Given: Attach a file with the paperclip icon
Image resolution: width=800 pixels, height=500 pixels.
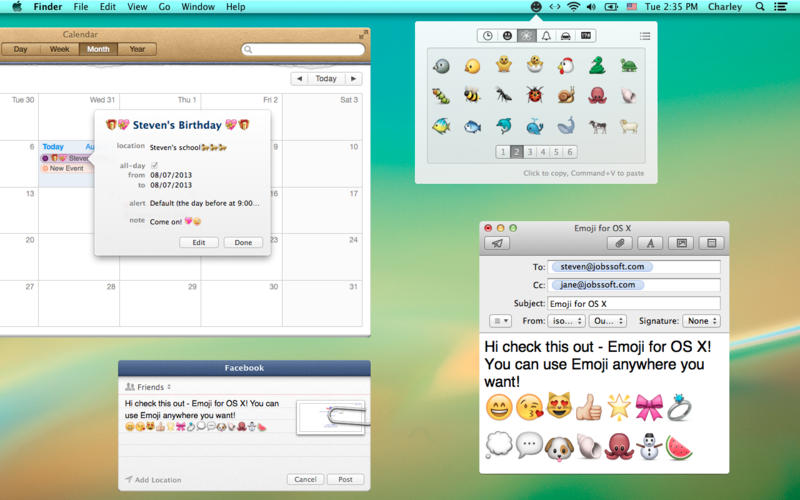Looking at the screenshot, I should coord(619,243).
